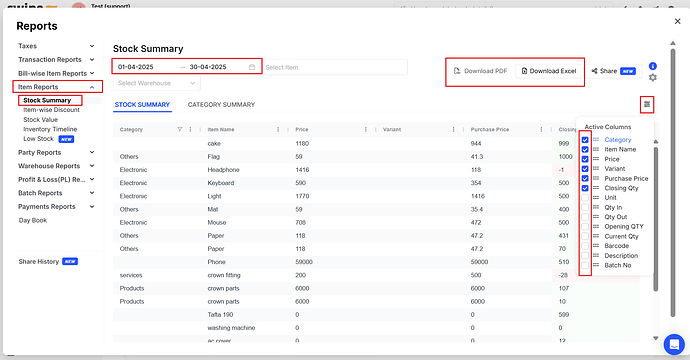The height and width of the screenshot is (360, 690).
Task: Click the scroll-down arrow at table bottom
Action: click(656, 338)
